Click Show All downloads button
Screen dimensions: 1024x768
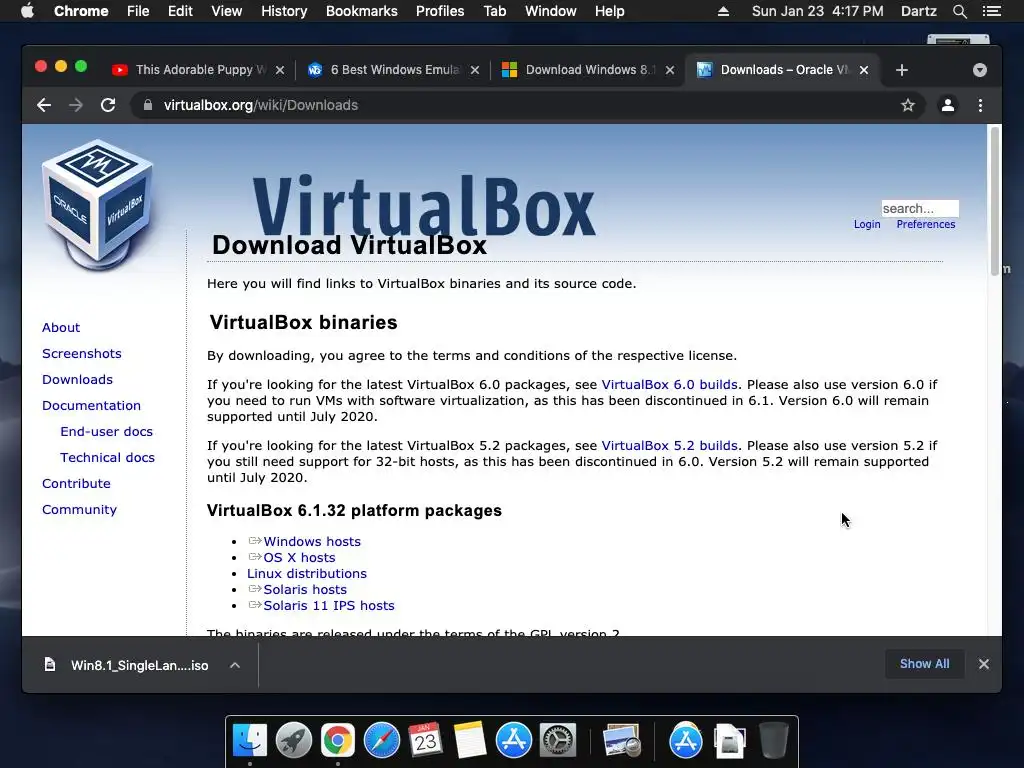pyautogui.click(x=924, y=664)
